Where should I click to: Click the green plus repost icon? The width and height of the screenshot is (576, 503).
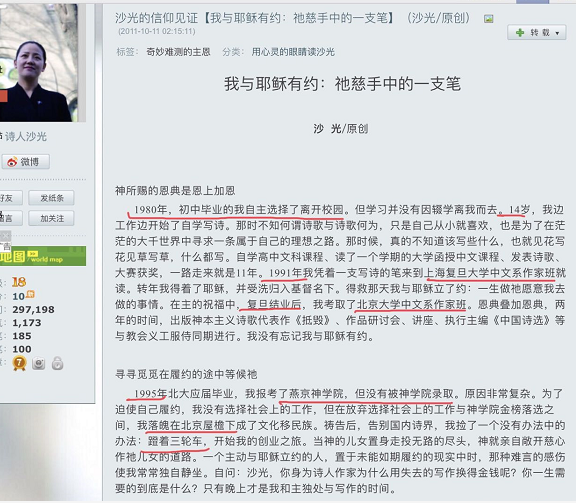[520, 33]
